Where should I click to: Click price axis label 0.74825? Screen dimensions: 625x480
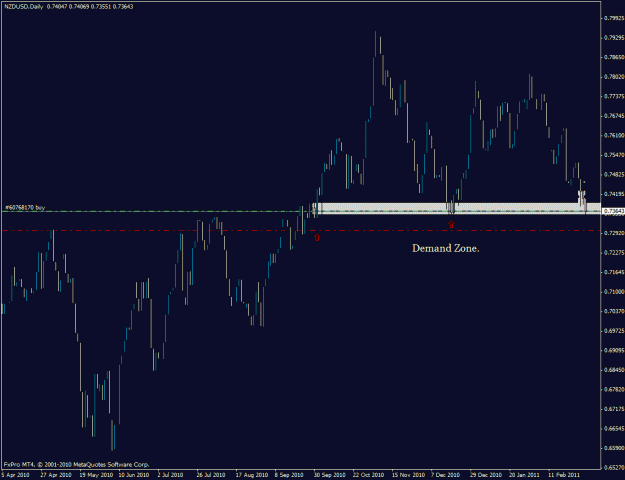coord(614,175)
